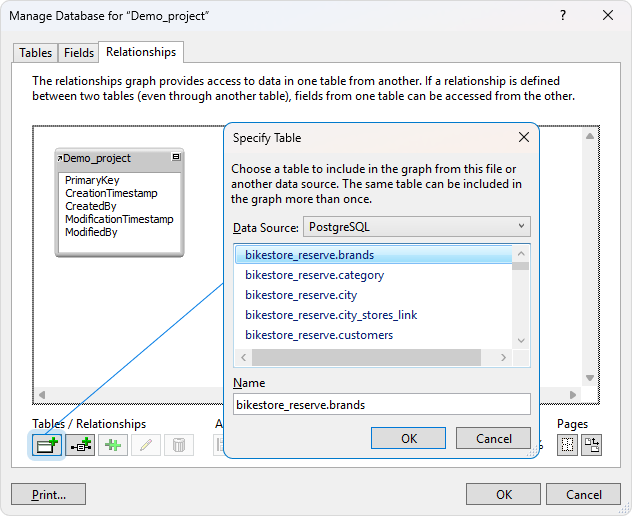Open print setup icon under Pages

click(592, 445)
